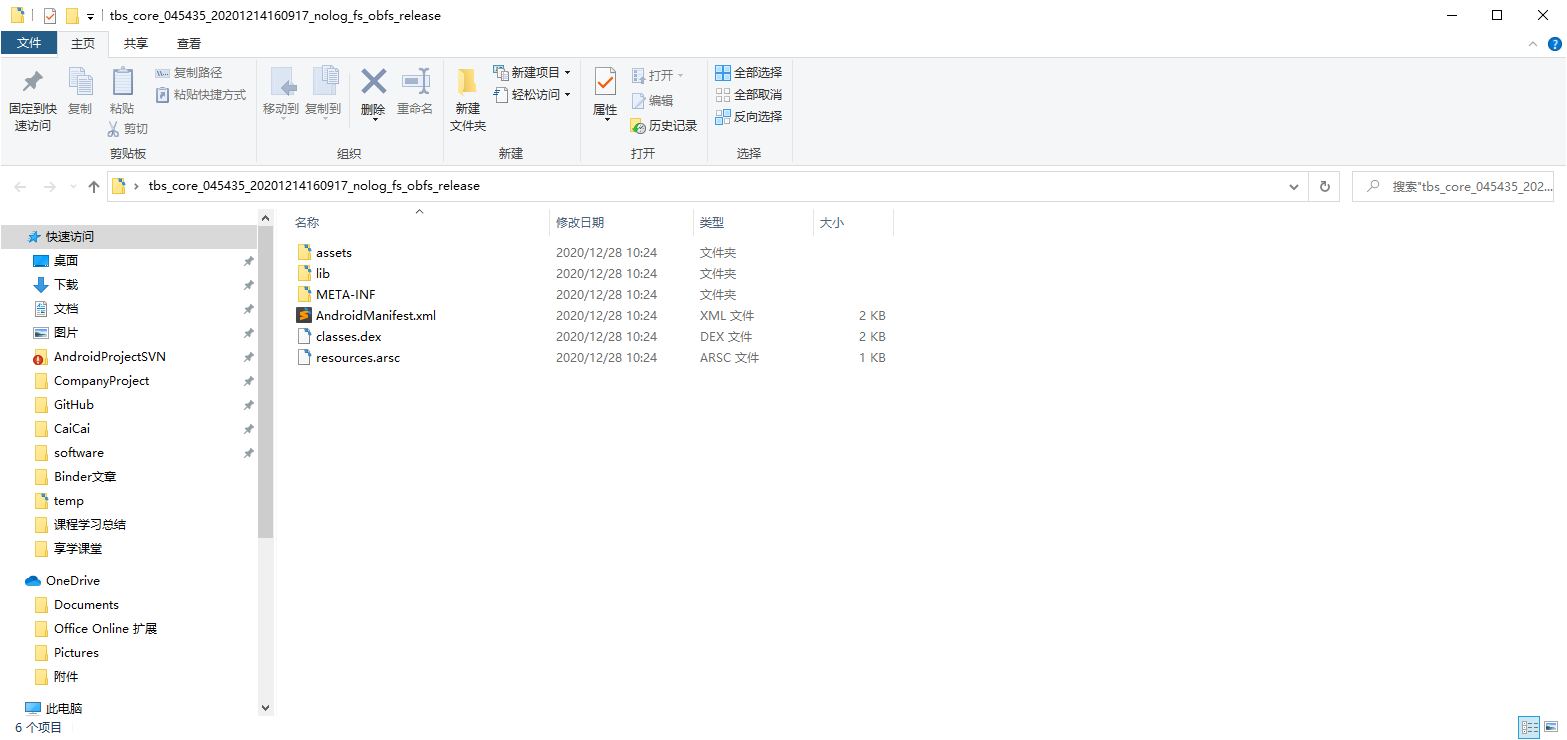
Task: Click the Forward navigation arrow
Action: click(49, 186)
